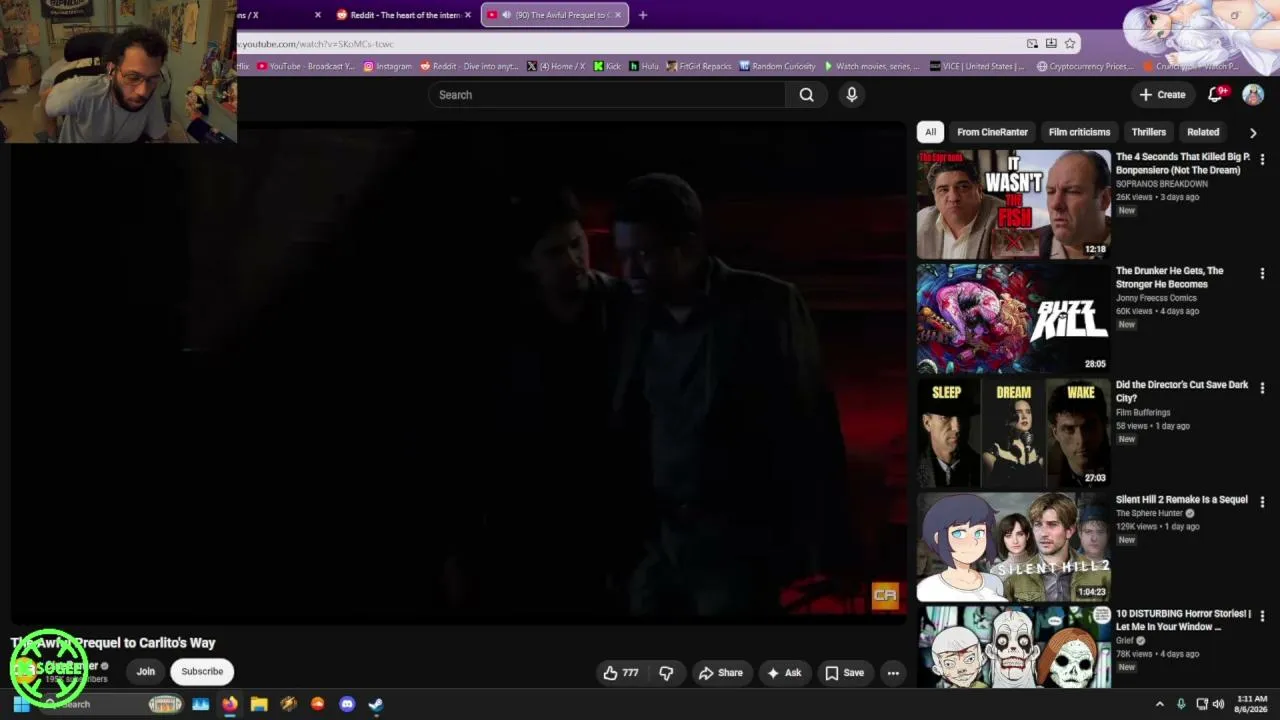Subscribe to the channel

coord(202,672)
